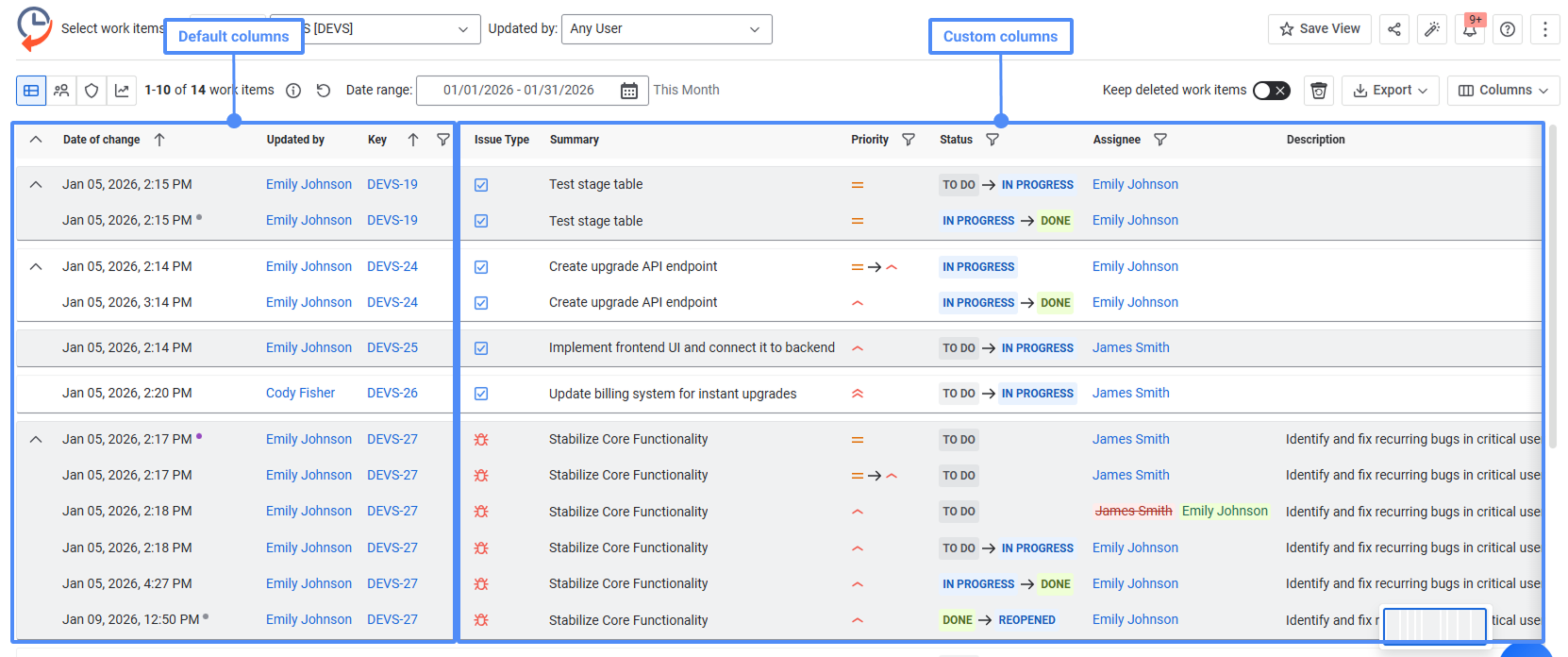
Task: Switch to the chart view icon
Action: pyautogui.click(x=122, y=91)
